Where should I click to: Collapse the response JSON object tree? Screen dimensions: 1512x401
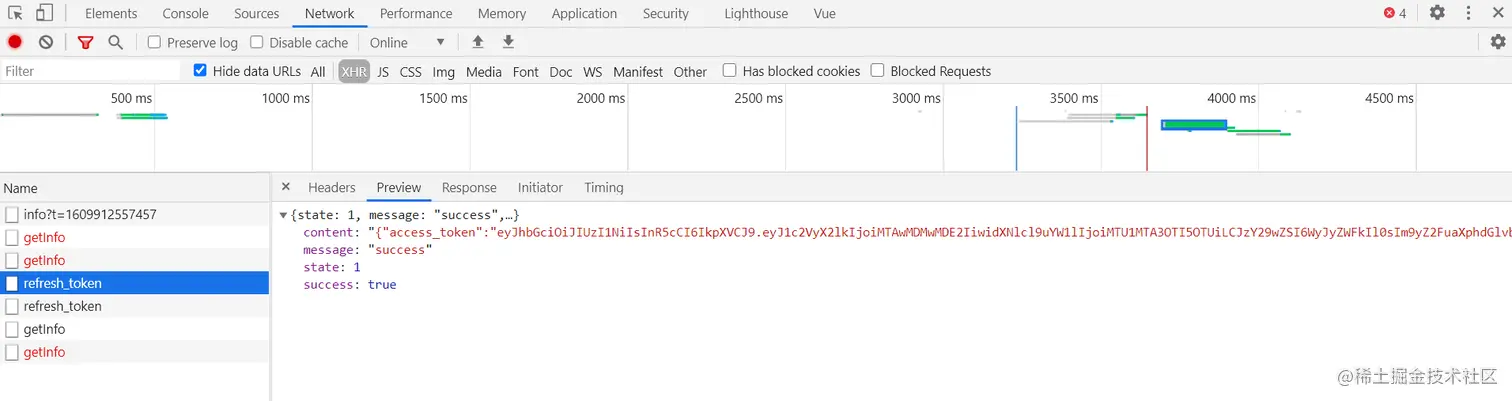[x=284, y=215]
